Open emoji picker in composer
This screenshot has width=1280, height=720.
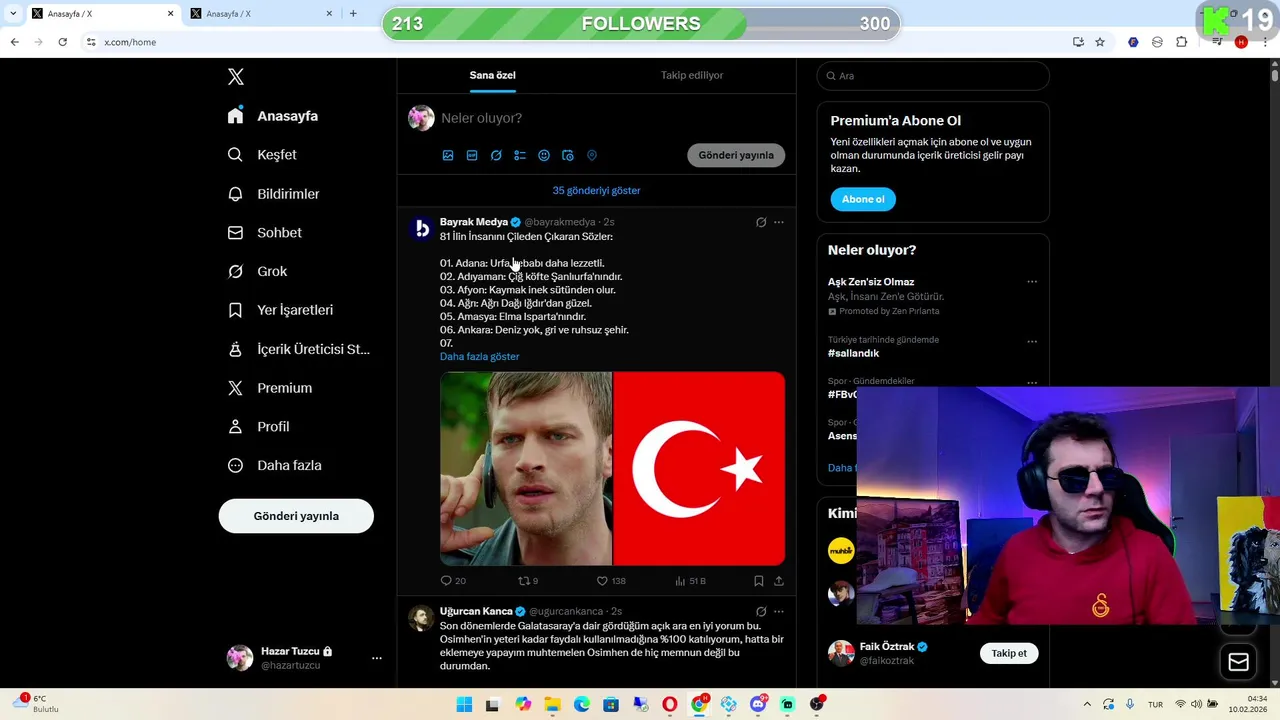coord(544,156)
